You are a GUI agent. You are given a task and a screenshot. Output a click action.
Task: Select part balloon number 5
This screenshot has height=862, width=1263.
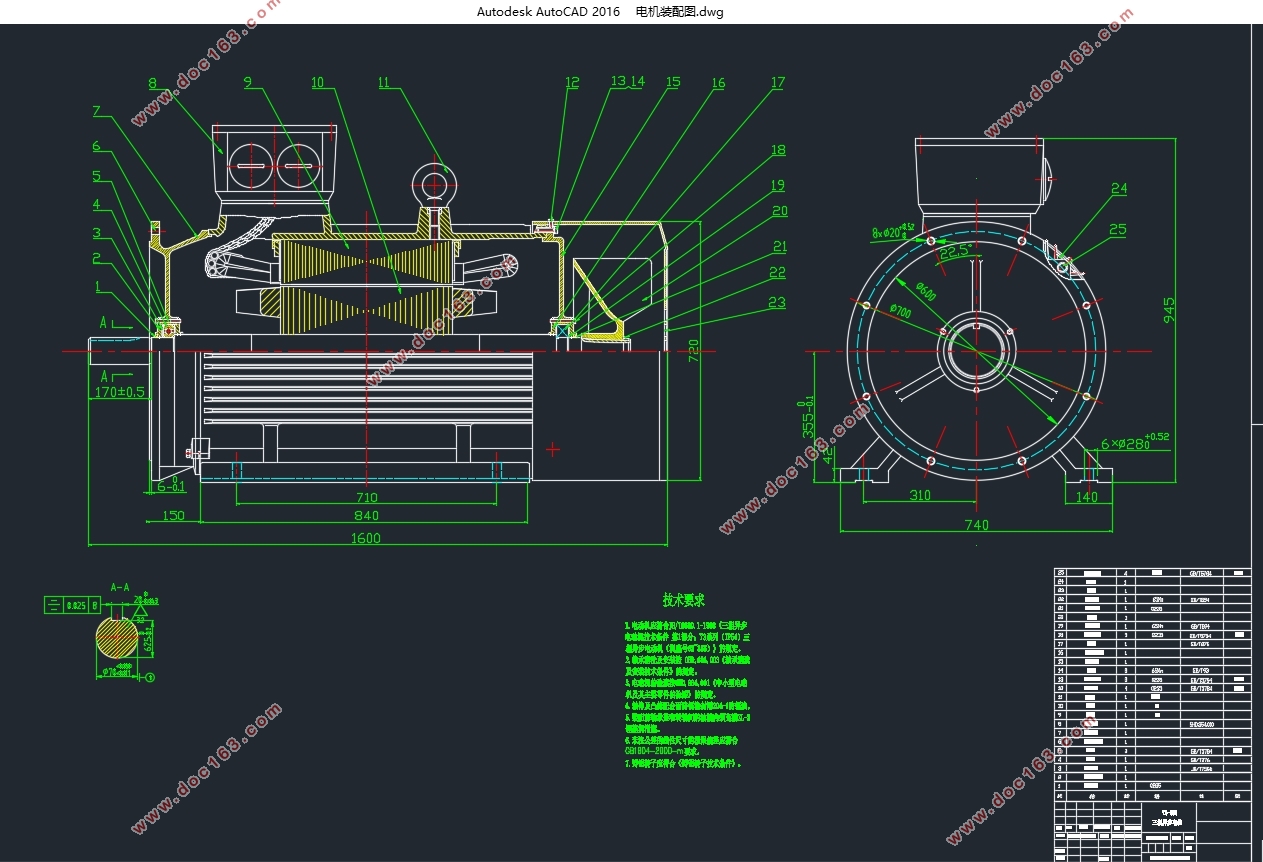point(97,176)
